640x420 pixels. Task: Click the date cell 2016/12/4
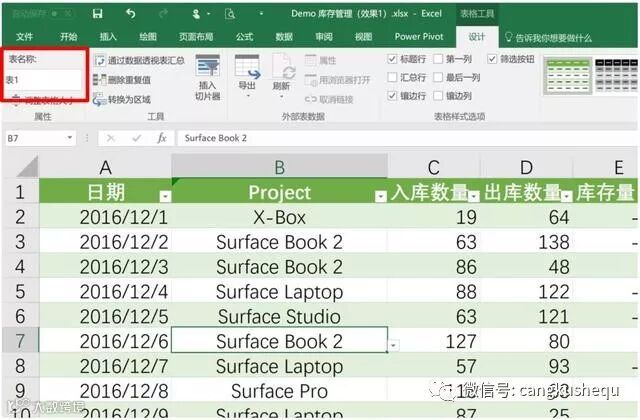tap(105, 291)
